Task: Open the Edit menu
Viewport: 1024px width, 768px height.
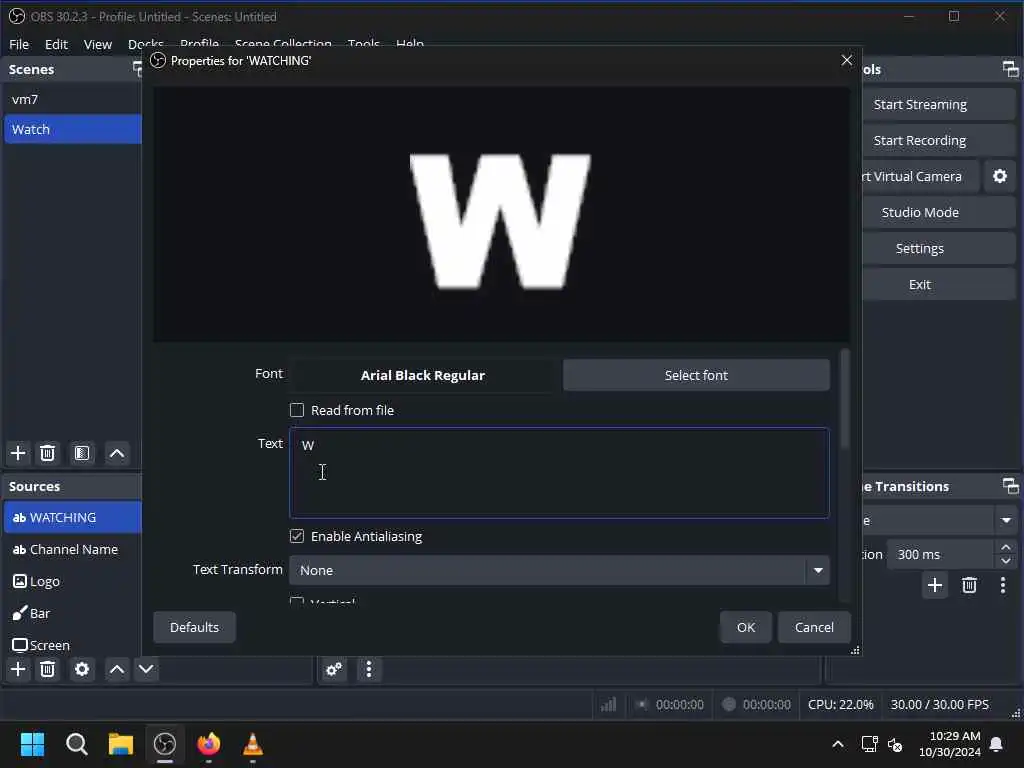Action: click(x=56, y=44)
